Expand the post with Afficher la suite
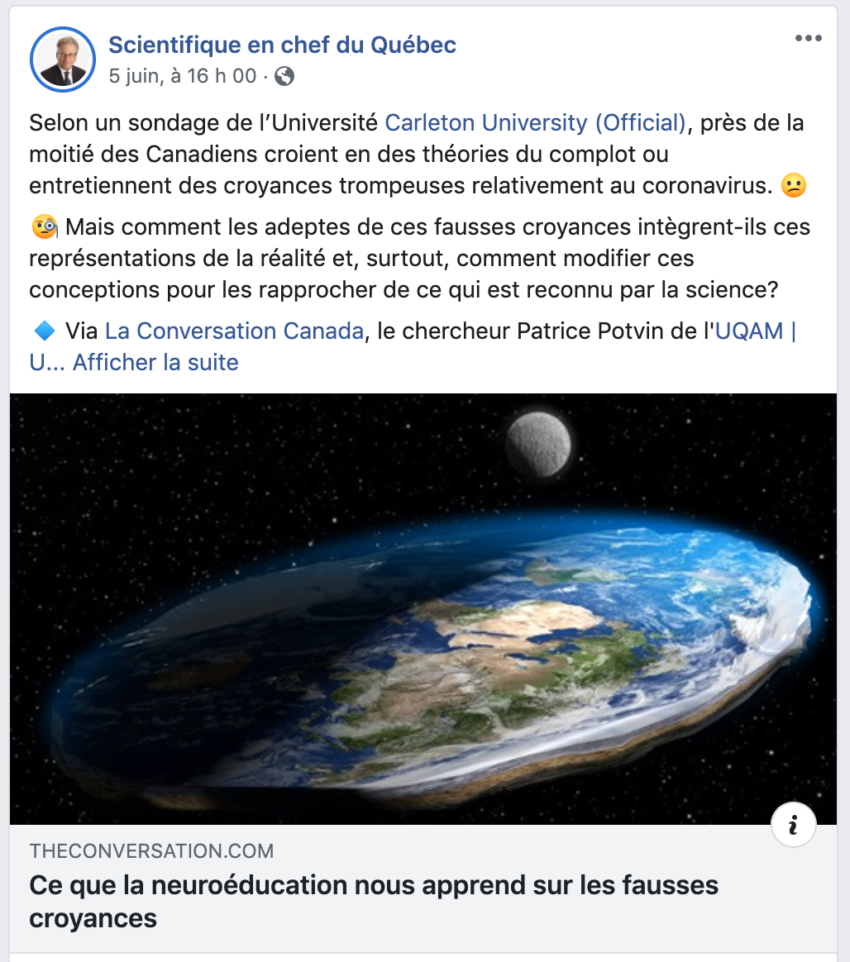 [x=155, y=362]
